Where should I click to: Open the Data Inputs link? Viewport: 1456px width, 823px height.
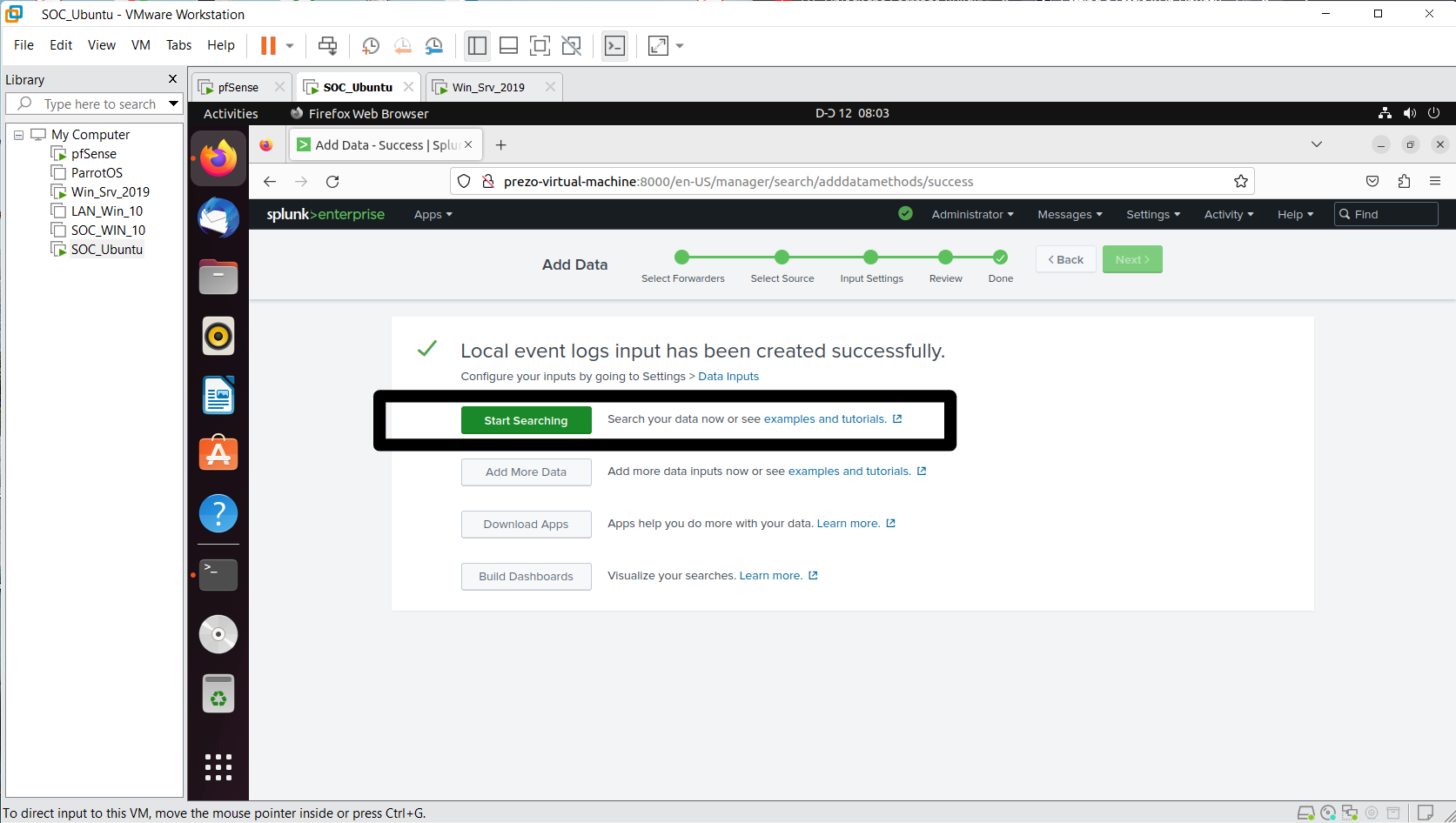pos(728,377)
